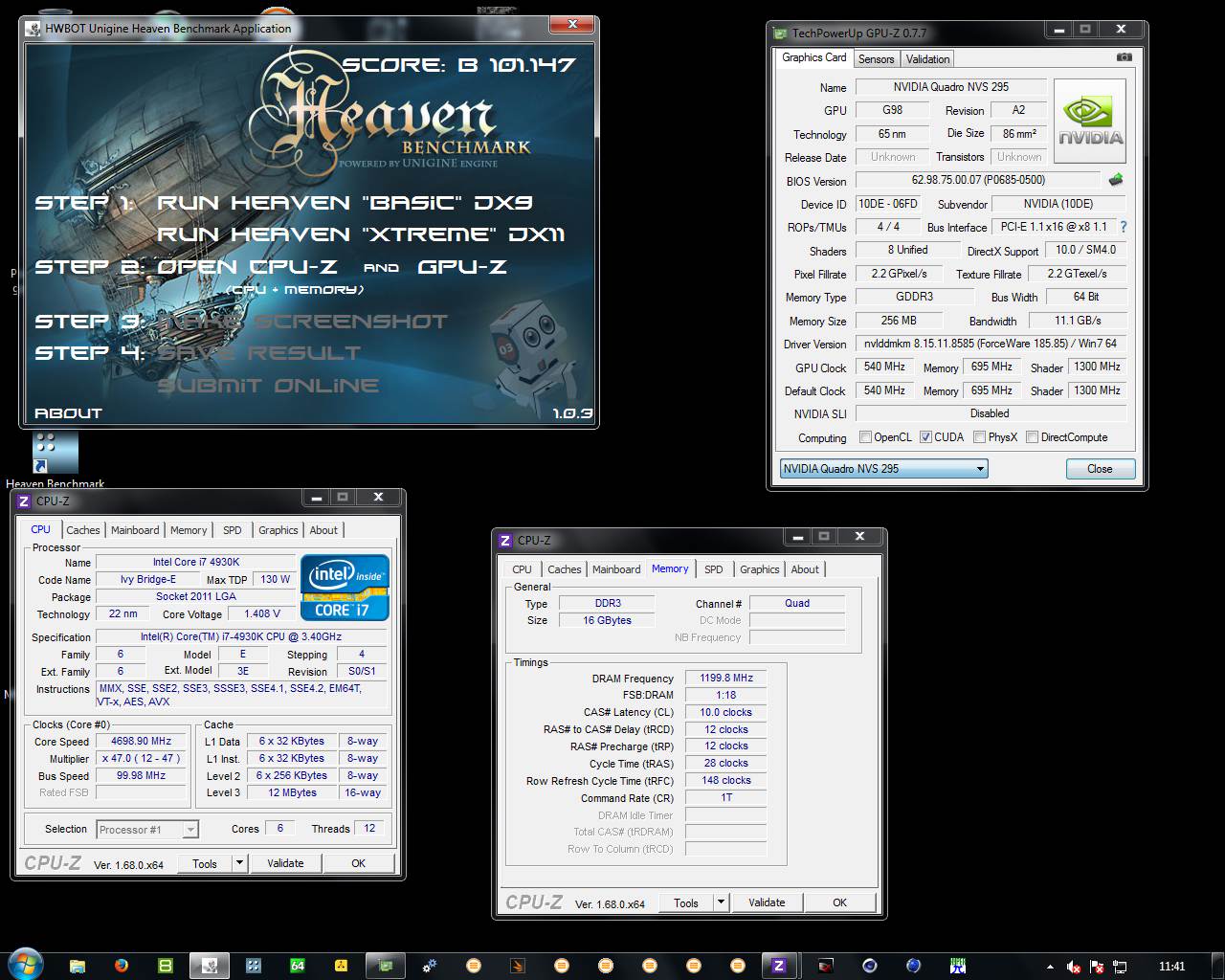Show hidden system tray icons arrow
Viewport: 1225px width, 980px height.
(x=1051, y=967)
